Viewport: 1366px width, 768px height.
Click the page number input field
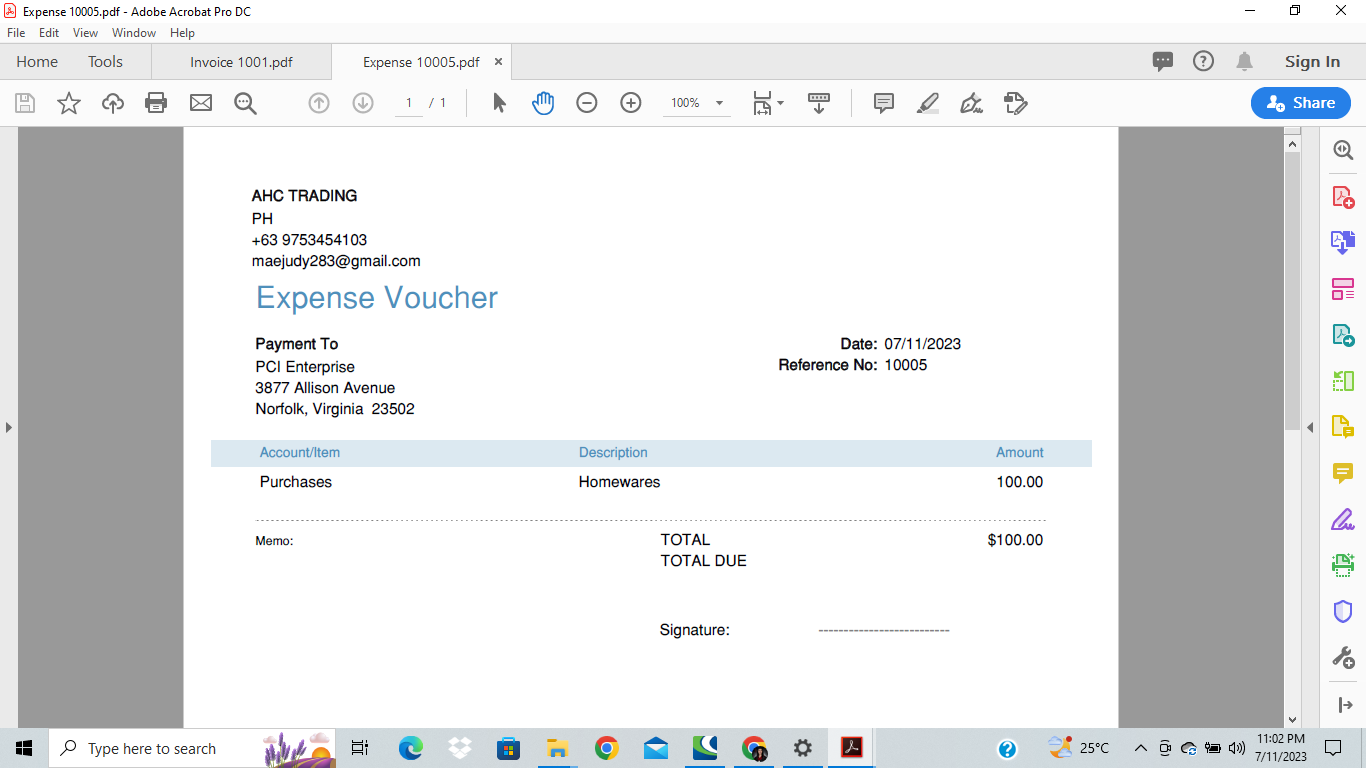tap(409, 103)
